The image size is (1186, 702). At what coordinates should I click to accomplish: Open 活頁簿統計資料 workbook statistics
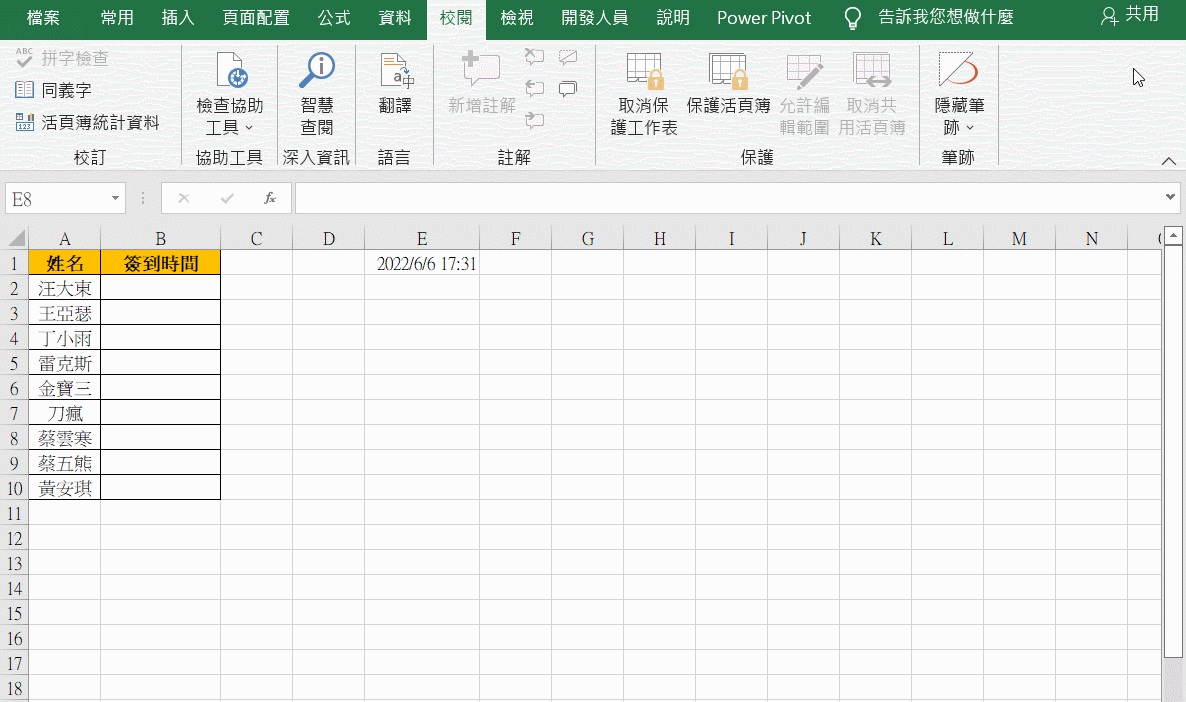tap(88, 122)
